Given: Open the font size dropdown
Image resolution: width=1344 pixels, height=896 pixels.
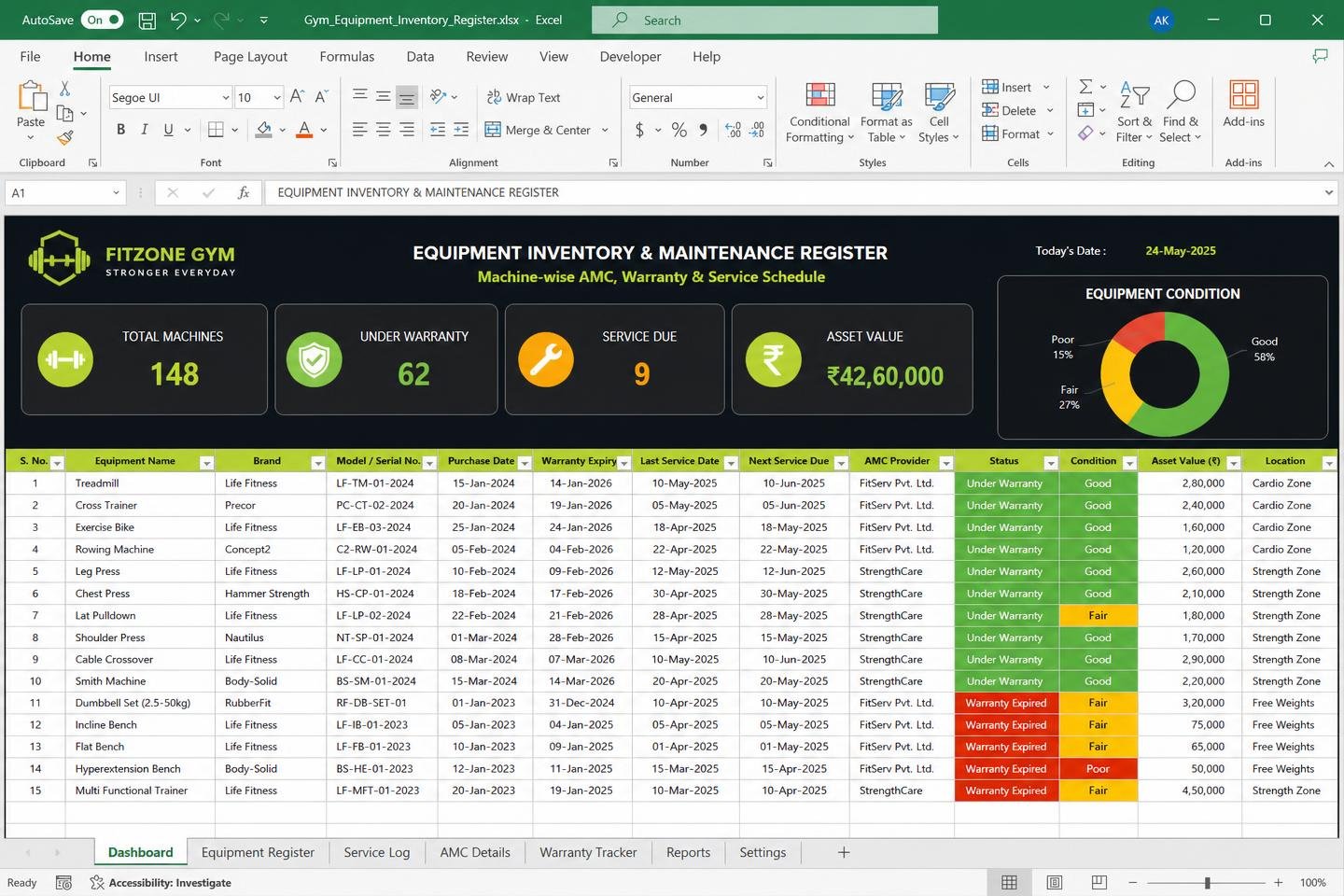Looking at the screenshot, I should tap(277, 97).
